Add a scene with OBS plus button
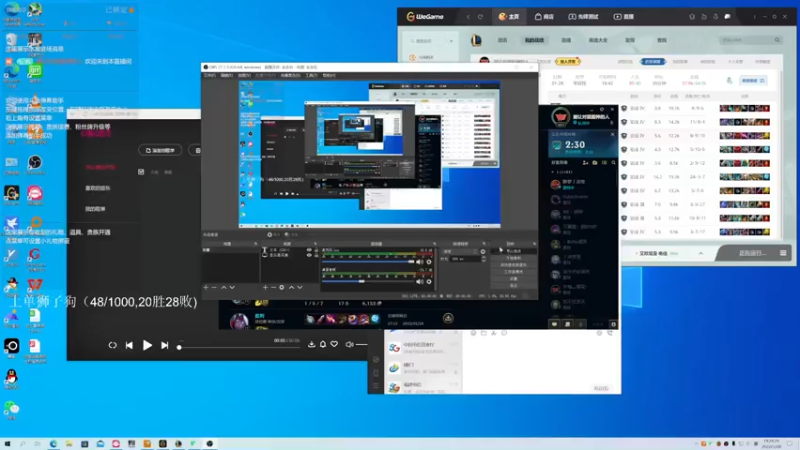This screenshot has width=800, height=450. [x=206, y=288]
